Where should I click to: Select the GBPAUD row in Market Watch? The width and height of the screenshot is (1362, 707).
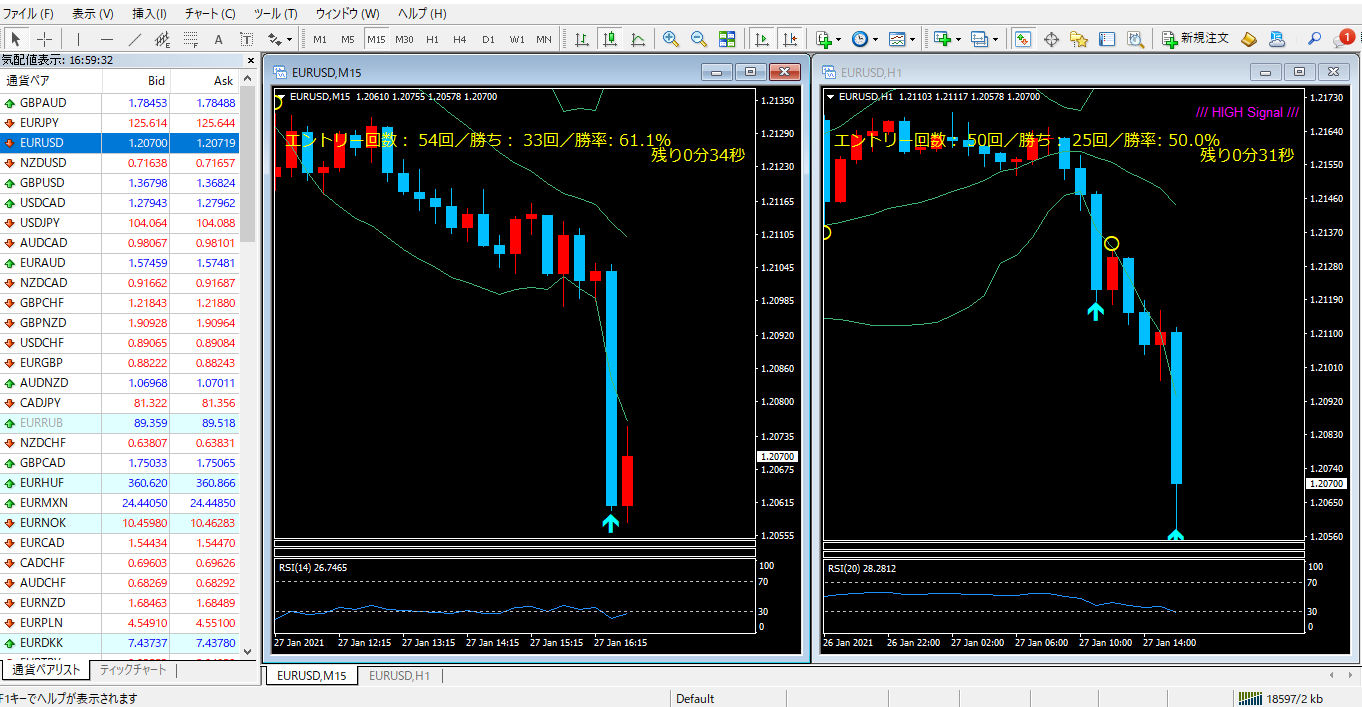pyautogui.click(x=119, y=103)
